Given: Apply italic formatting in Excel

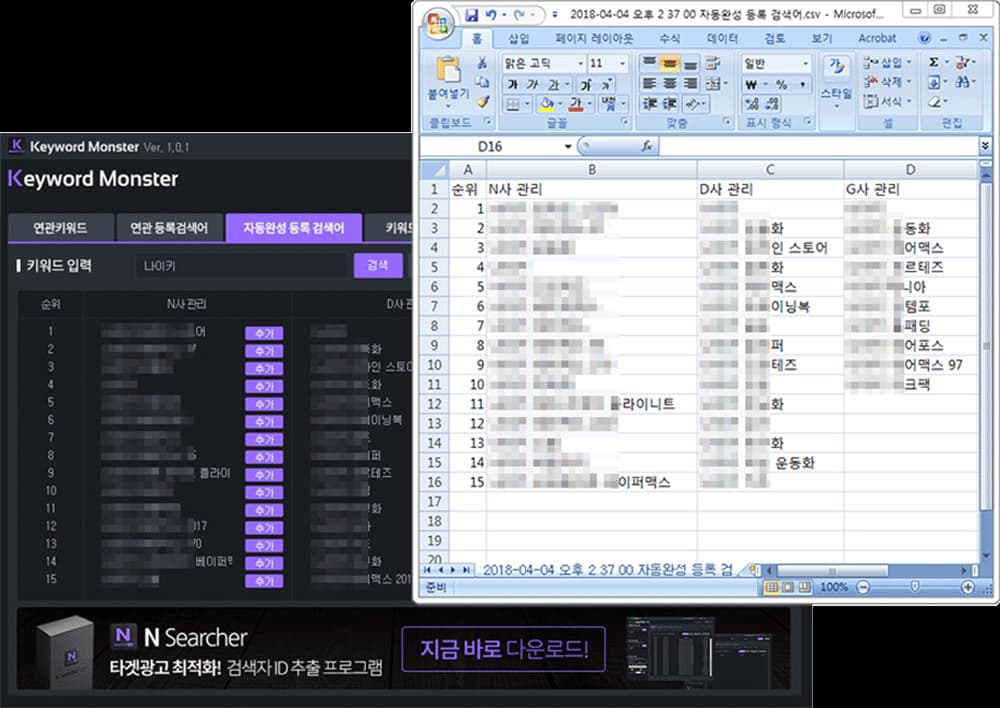Looking at the screenshot, I should click(533, 84).
